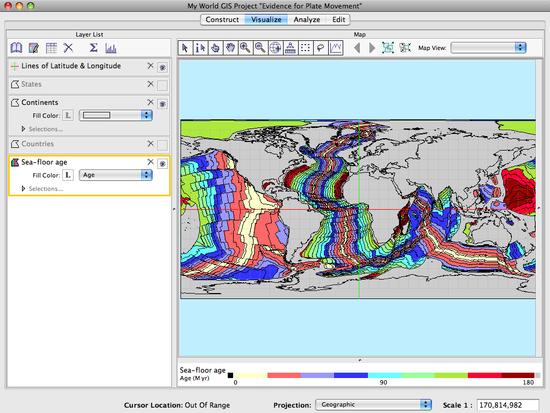Open the Map View dropdown
The width and height of the screenshot is (550, 413).
pyautogui.click(x=489, y=48)
